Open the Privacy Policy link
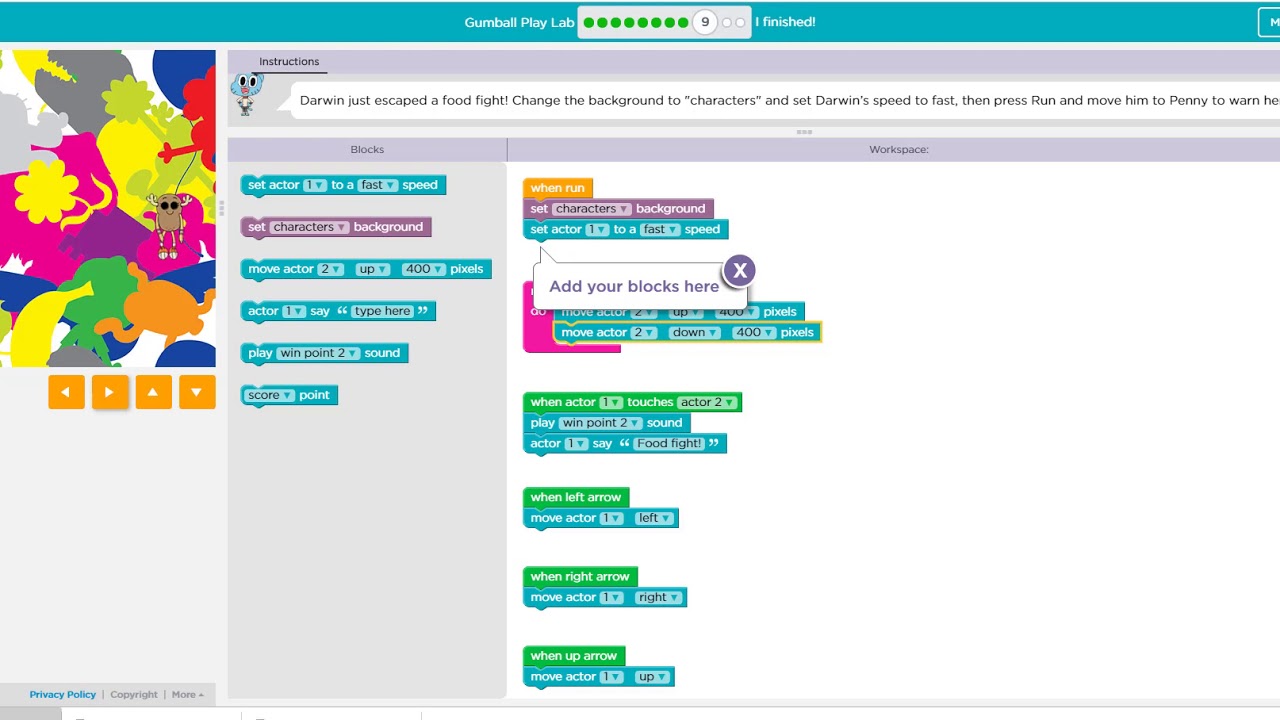The image size is (1280, 720). tap(63, 694)
